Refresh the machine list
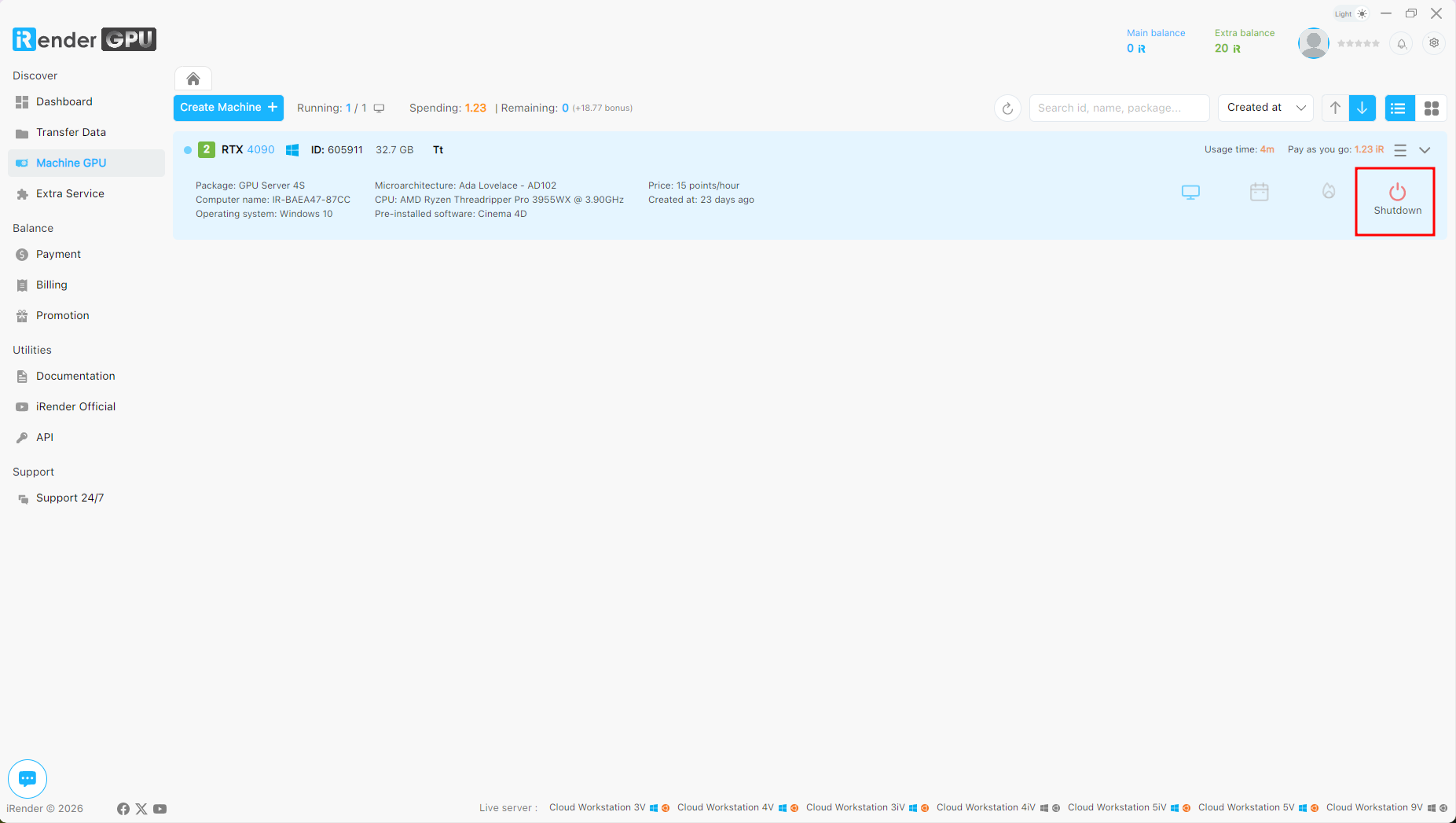Screen dimensions: 1456x823 pos(1007,108)
